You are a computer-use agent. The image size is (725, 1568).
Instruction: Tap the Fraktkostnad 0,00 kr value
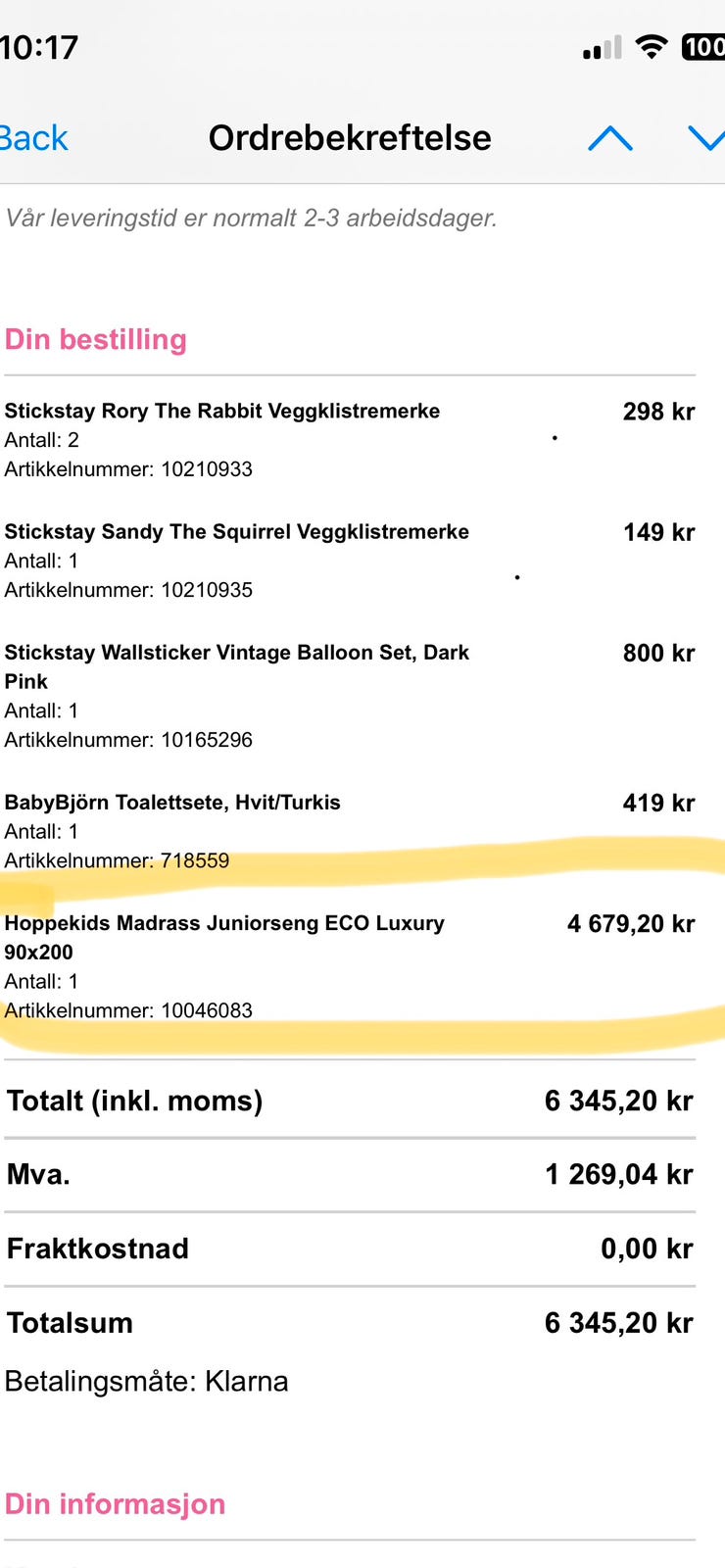pos(646,1249)
